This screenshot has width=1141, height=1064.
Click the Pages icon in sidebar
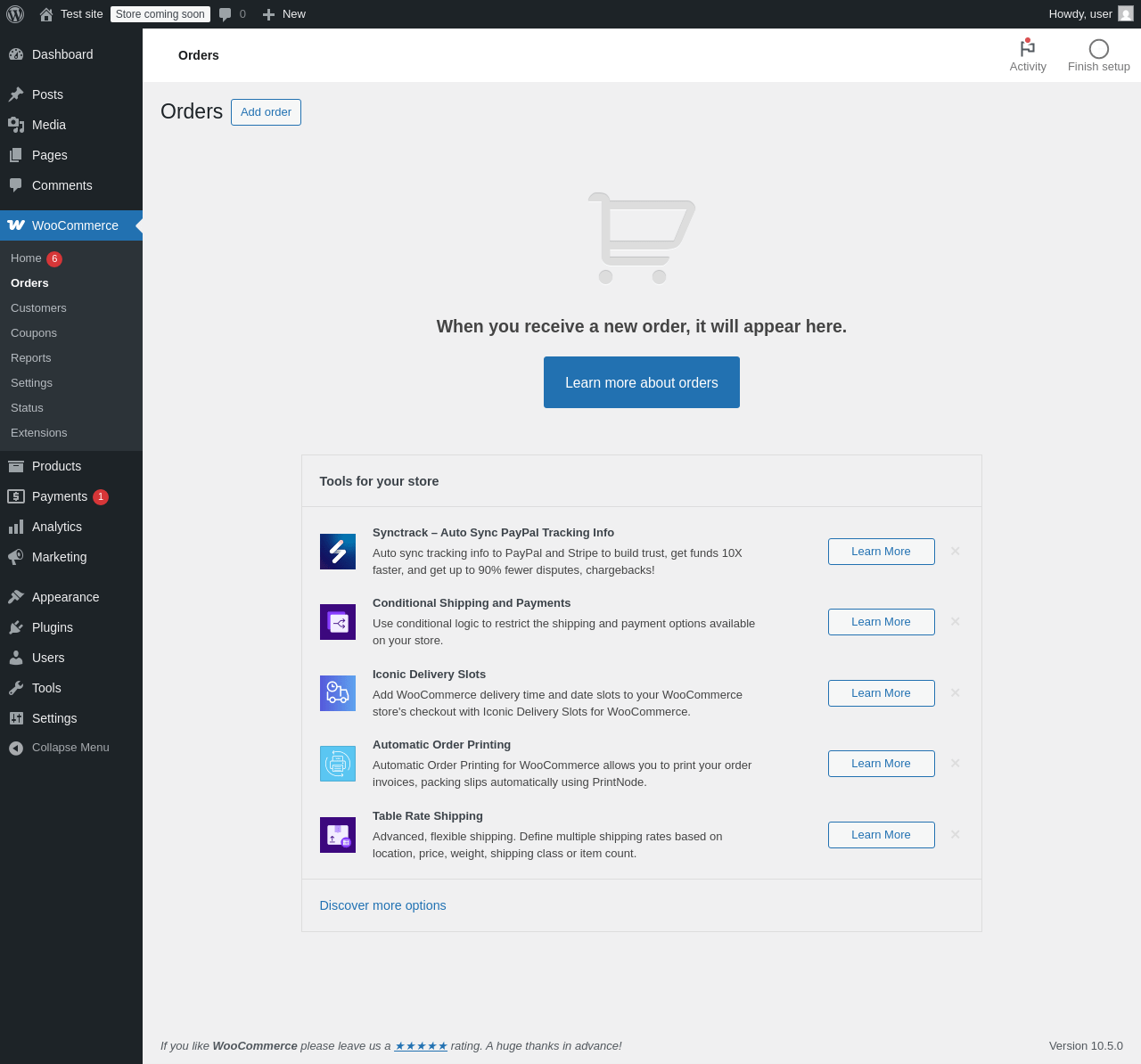pyautogui.click(x=16, y=155)
